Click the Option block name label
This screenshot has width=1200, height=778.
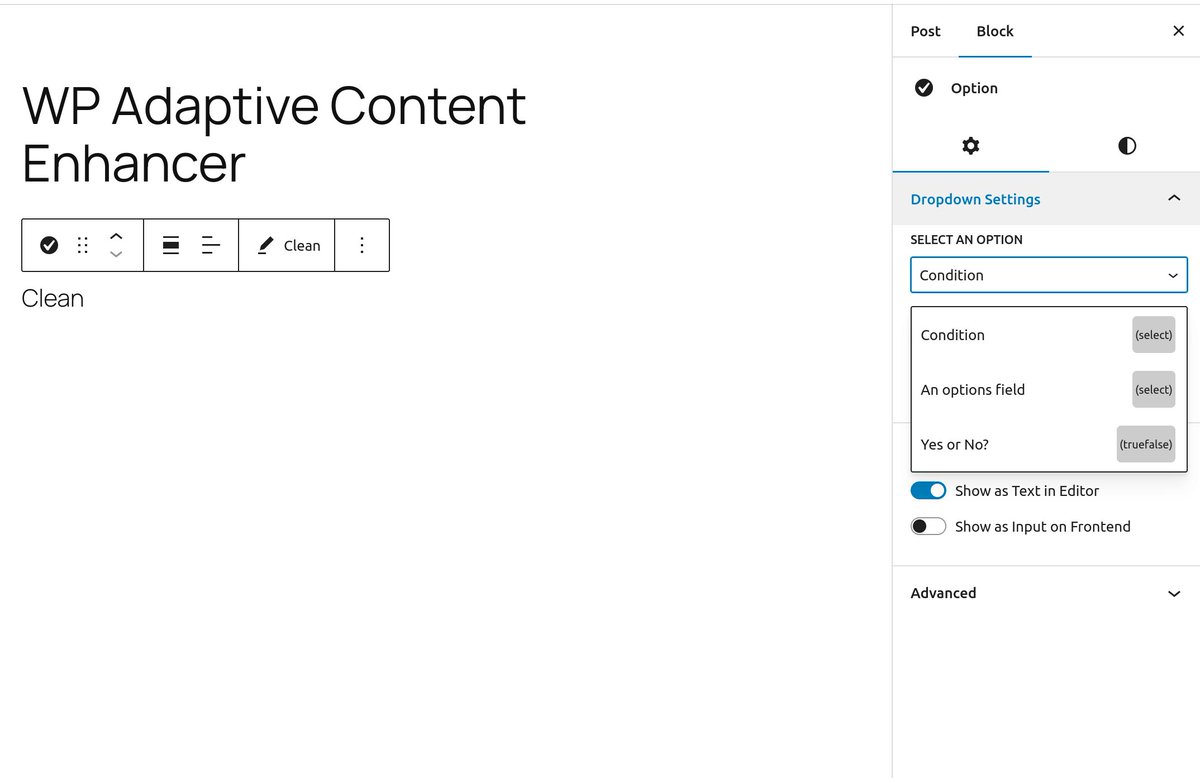click(974, 88)
